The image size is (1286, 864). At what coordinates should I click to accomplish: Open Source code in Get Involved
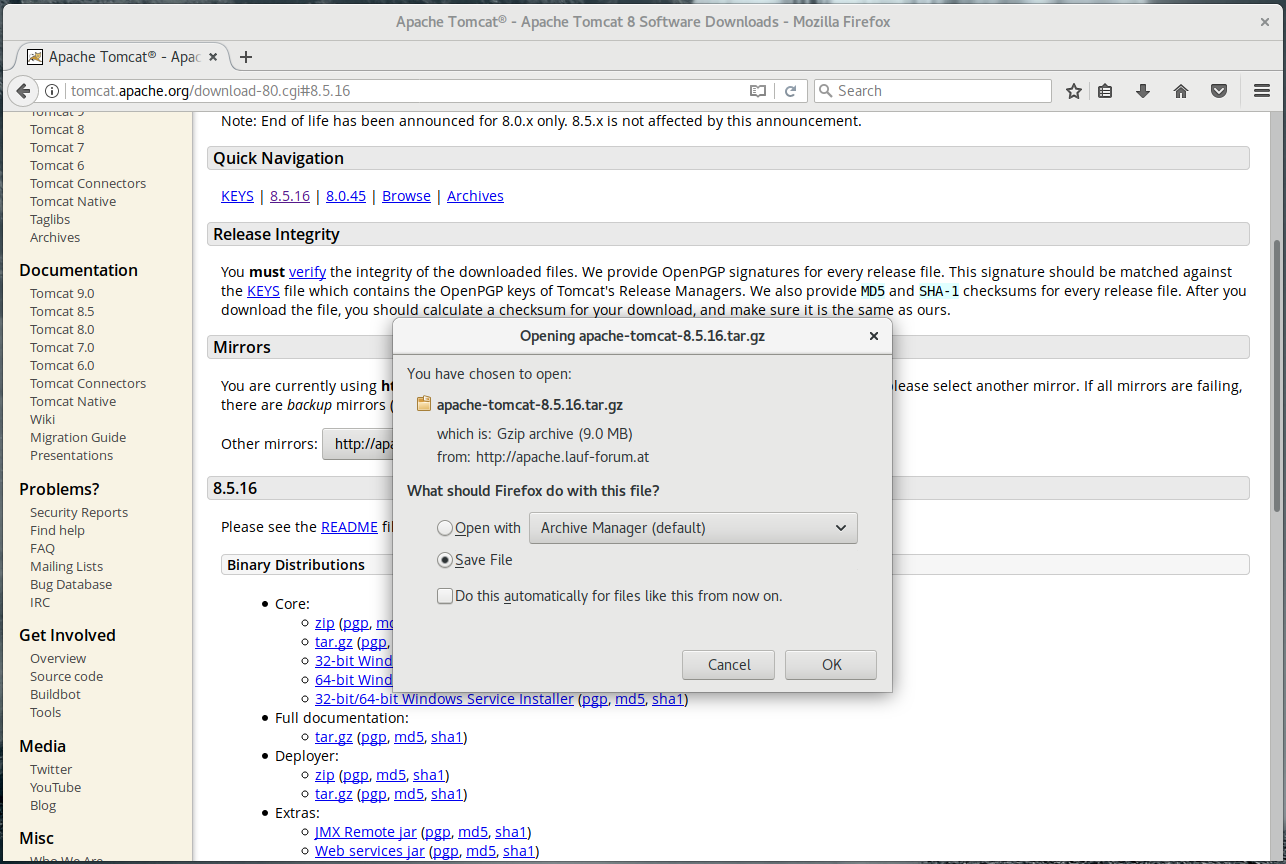click(66, 676)
